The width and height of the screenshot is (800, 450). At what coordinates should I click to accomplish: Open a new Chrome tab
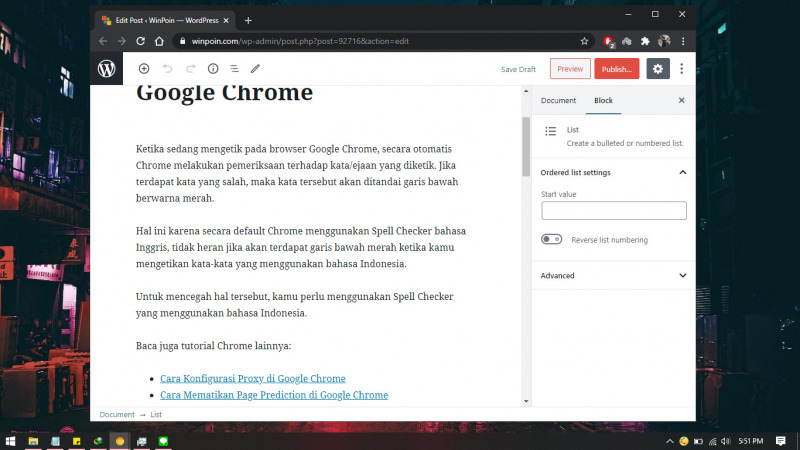click(248, 20)
